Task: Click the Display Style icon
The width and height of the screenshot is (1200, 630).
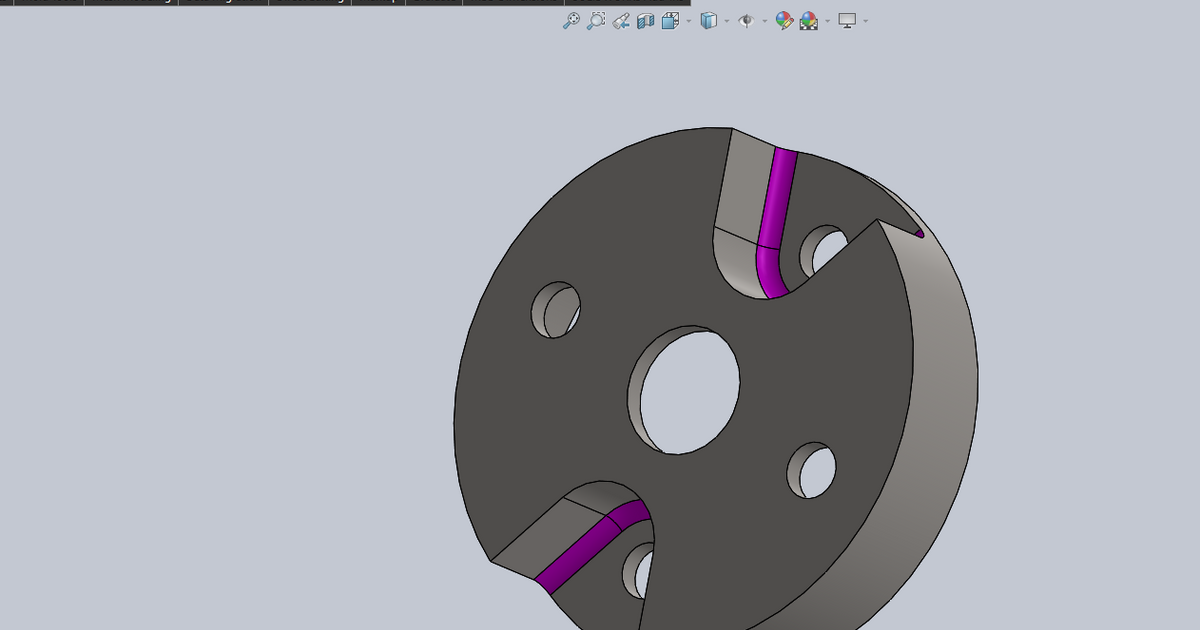Action: pyautogui.click(x=708, y=20)
